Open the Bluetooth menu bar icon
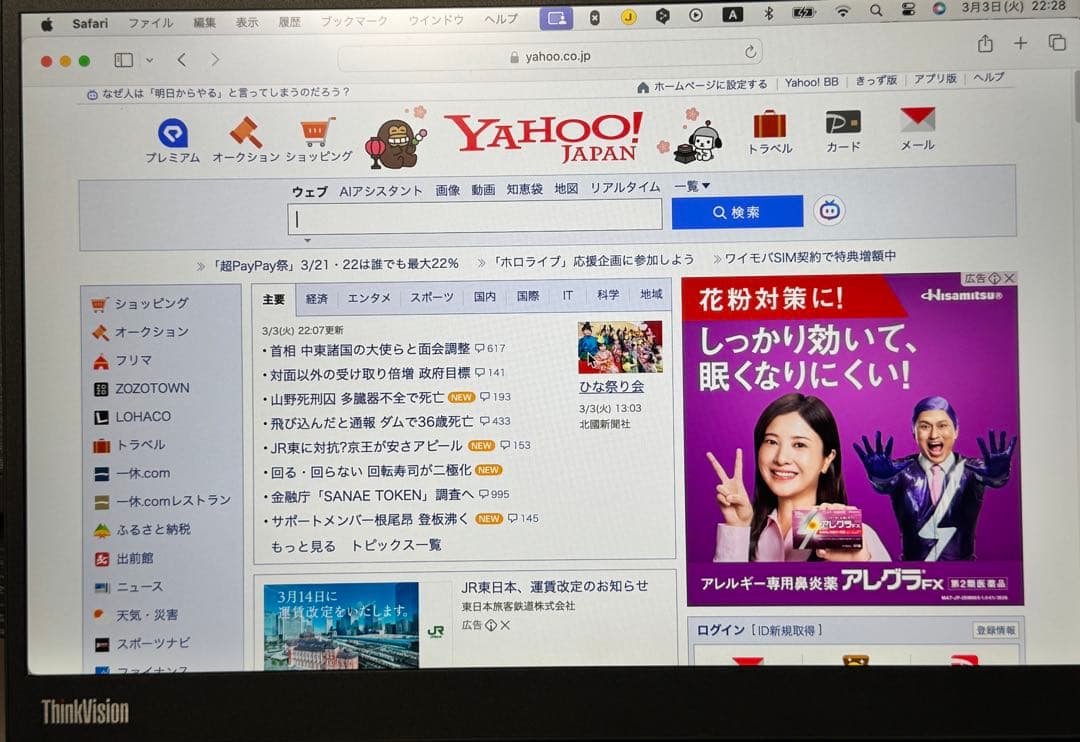This screenshot has height=742, width=1080. click(769, 13)
